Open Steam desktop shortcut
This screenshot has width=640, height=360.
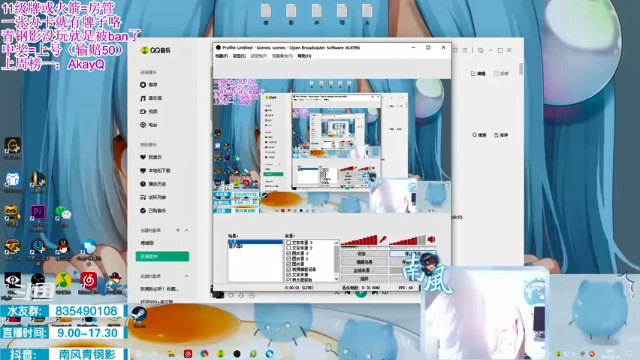click(139, 317)
